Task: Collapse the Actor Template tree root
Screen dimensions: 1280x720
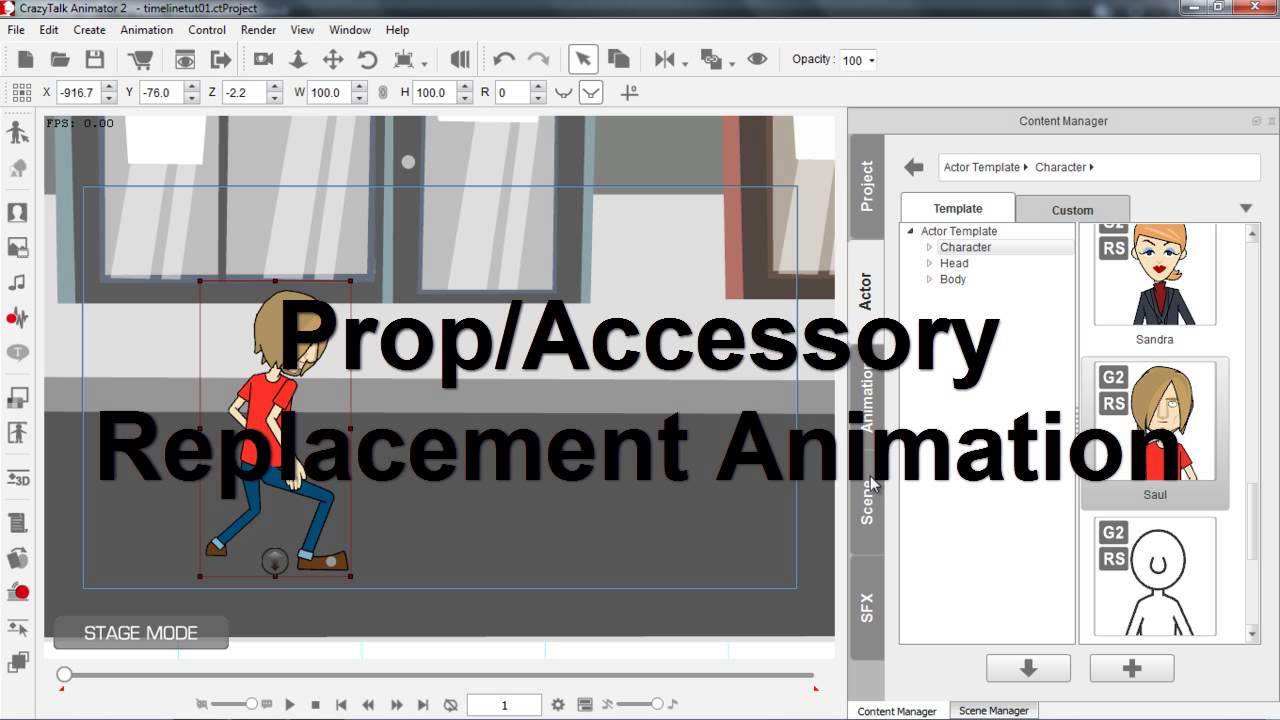Action: click(x=911, y=231)
